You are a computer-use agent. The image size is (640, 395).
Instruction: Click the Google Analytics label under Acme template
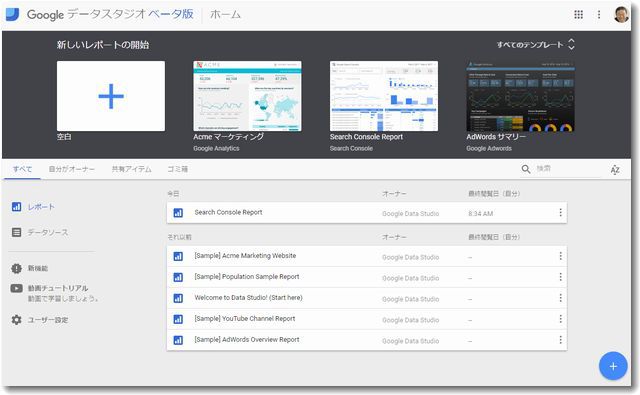[x=216, y=149]
